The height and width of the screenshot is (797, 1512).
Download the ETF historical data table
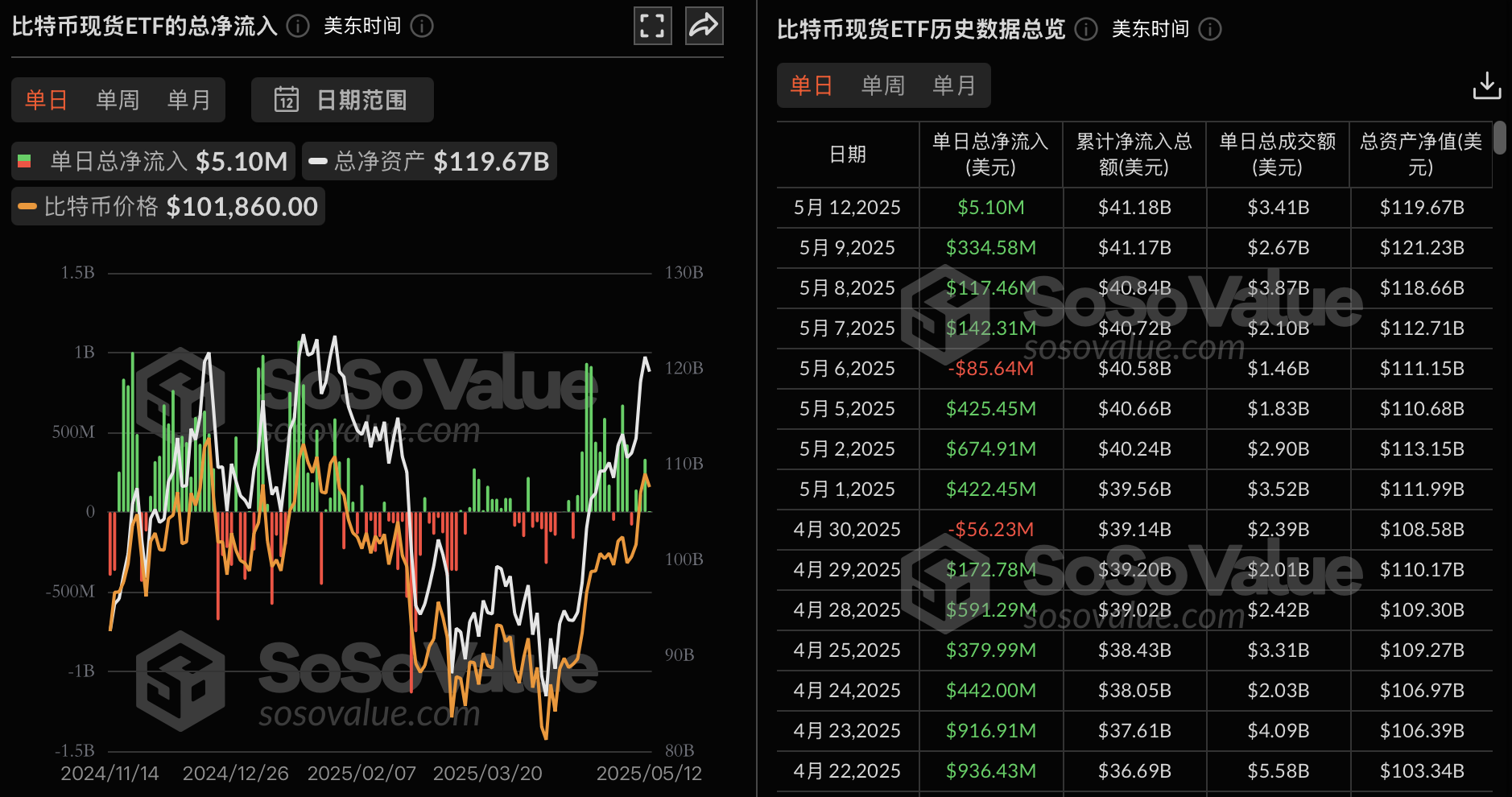tap(1486, 85)
